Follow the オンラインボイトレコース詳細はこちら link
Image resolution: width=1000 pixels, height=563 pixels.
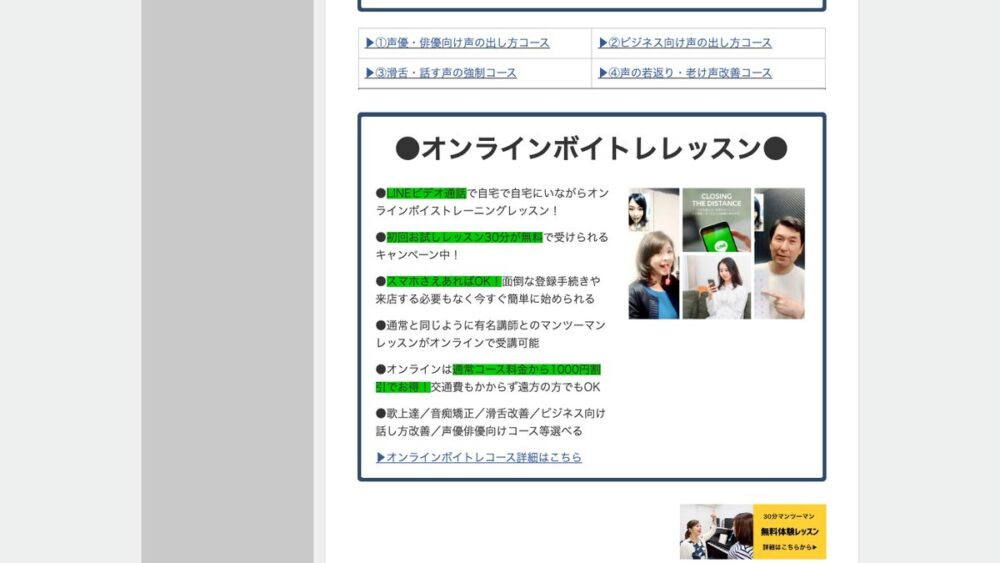click(478, 457)
